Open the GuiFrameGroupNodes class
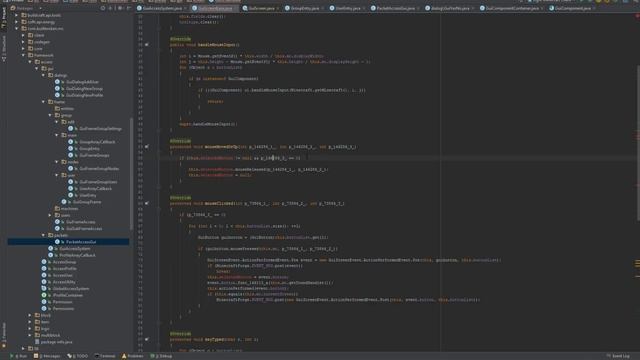 (x=99, y=169)
